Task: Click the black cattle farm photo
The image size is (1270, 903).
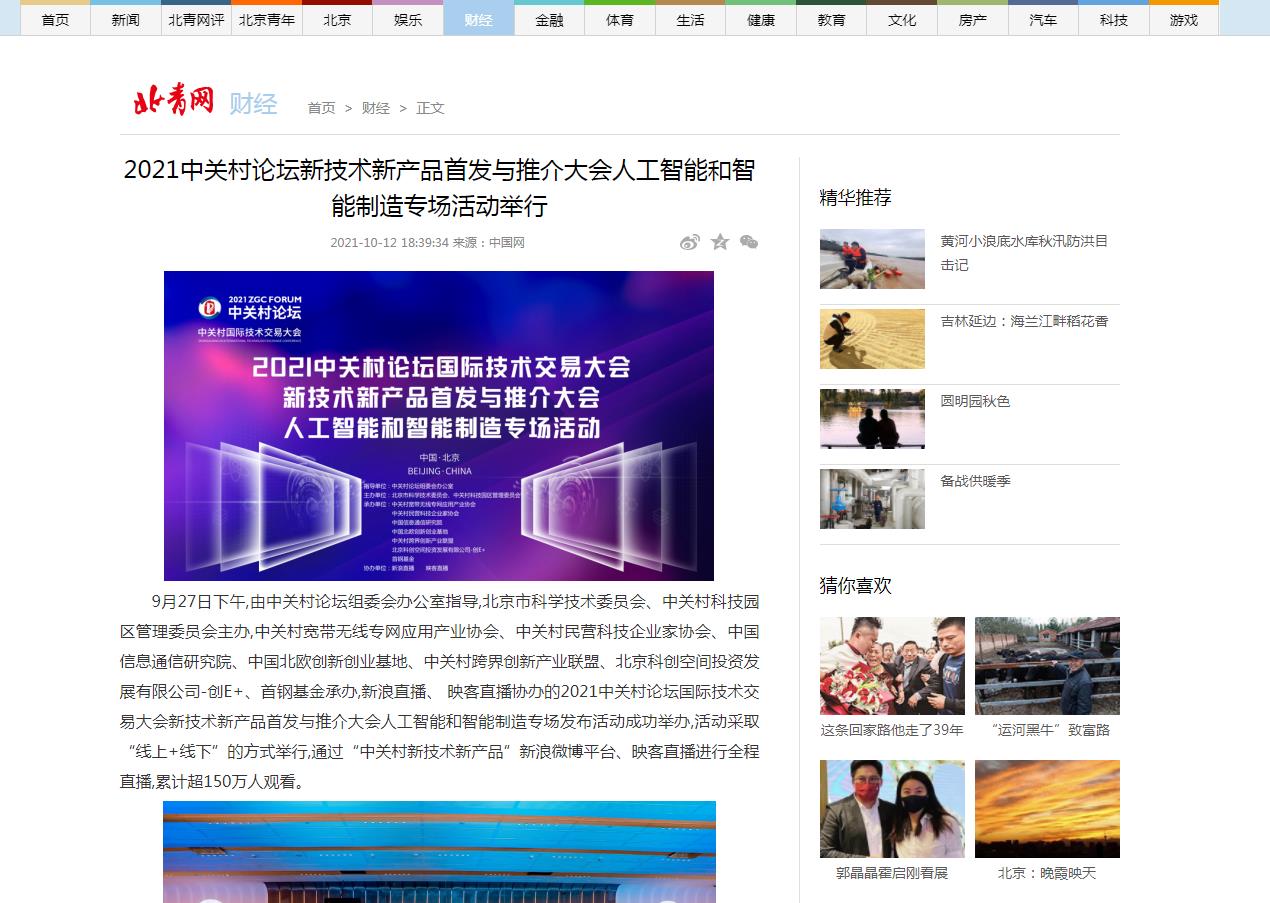Action: tap(1047, 666)
